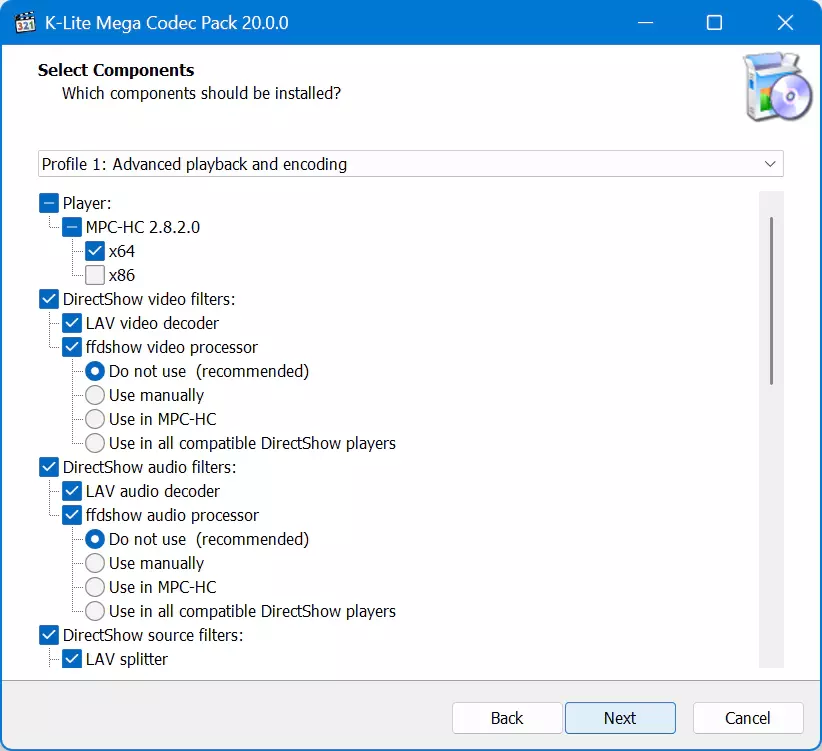Uncheck the x64 checkbox

click(95, 252)
